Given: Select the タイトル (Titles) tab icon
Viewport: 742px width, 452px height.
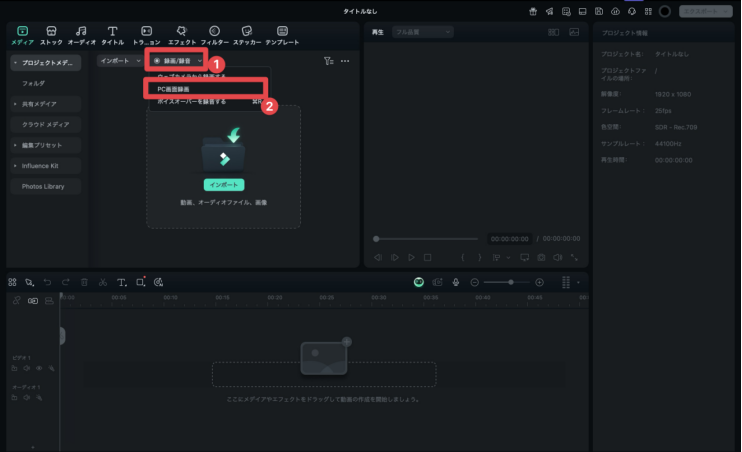Looking at the screenshot, I should (x=112, y=36).
